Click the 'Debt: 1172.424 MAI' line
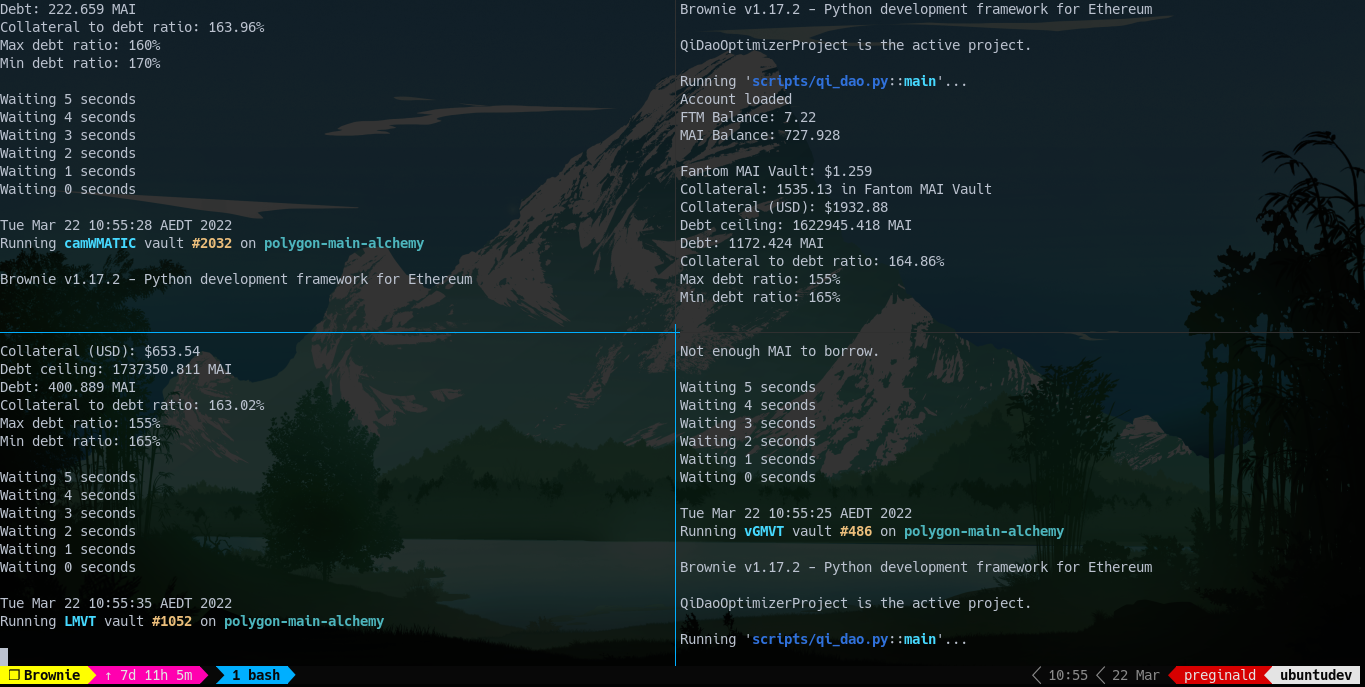This screenshot has width=1365, height=687. tap(752, 243)
